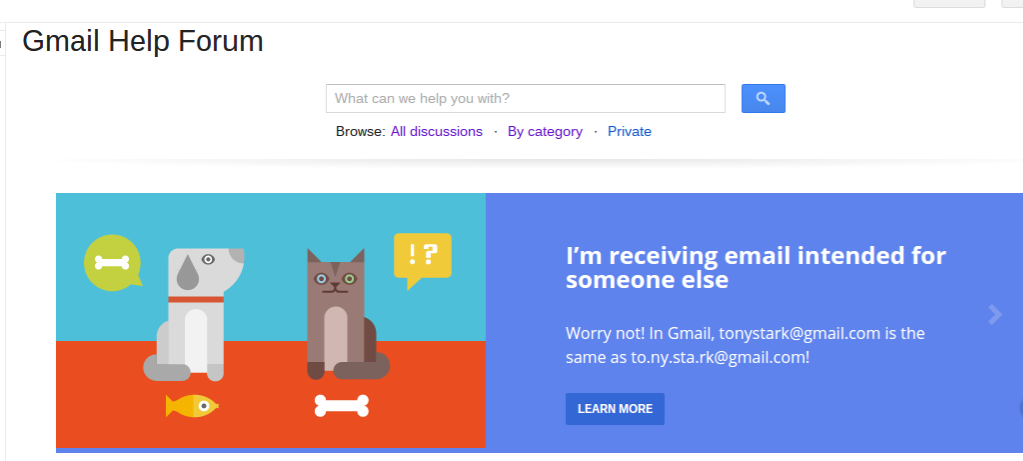Click the Gmail Help Forum page title
Viewport: 1023px width, 461px height.
coord(143,41)
